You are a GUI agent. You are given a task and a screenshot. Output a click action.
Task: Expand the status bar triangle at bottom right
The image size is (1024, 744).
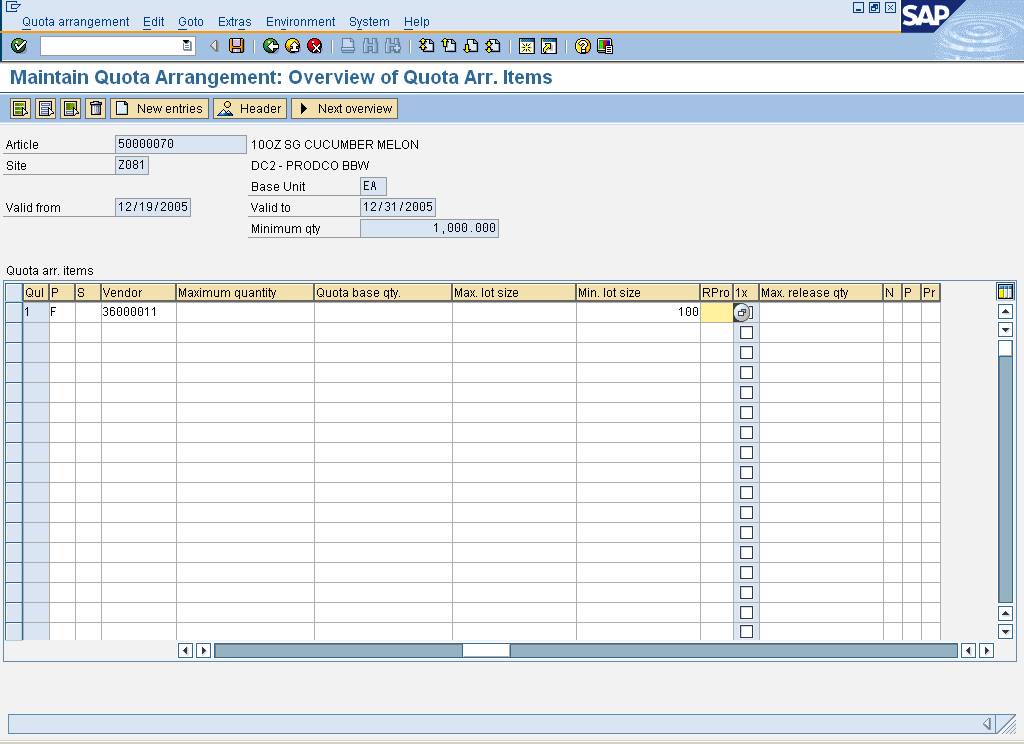pos(987,724)
